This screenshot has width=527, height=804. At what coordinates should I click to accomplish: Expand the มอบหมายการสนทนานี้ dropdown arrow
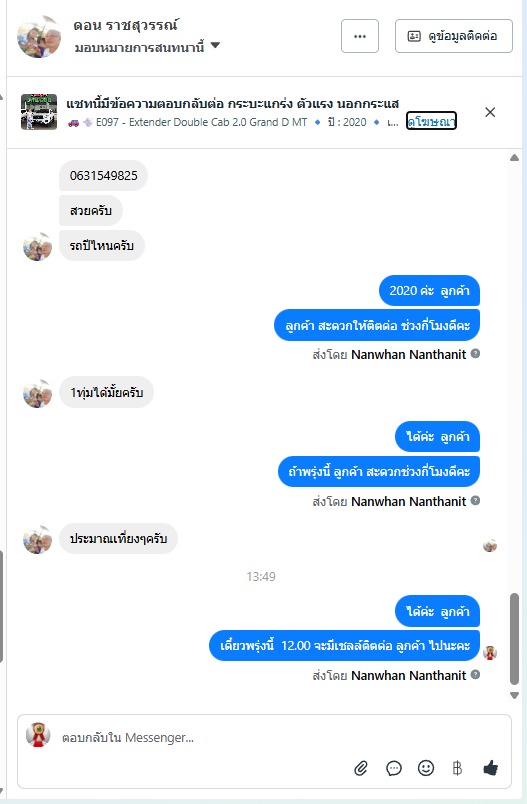(x=216, y=45)
